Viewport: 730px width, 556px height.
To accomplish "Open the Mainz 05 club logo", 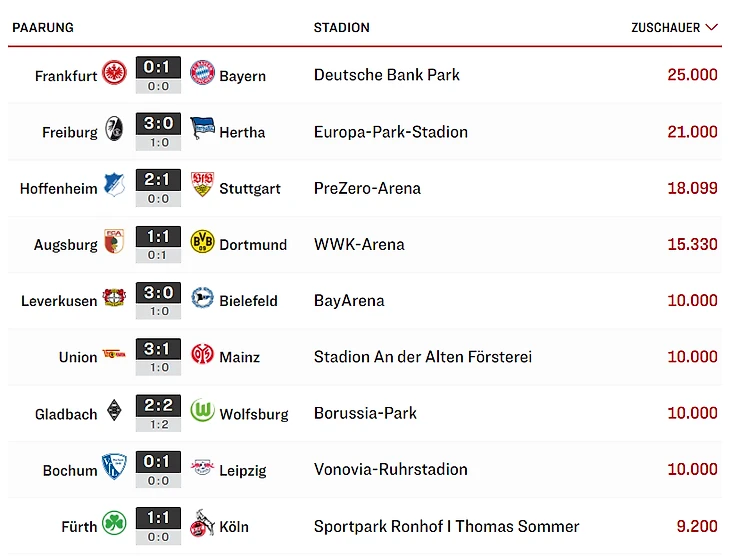I will (x=202, y=354).
